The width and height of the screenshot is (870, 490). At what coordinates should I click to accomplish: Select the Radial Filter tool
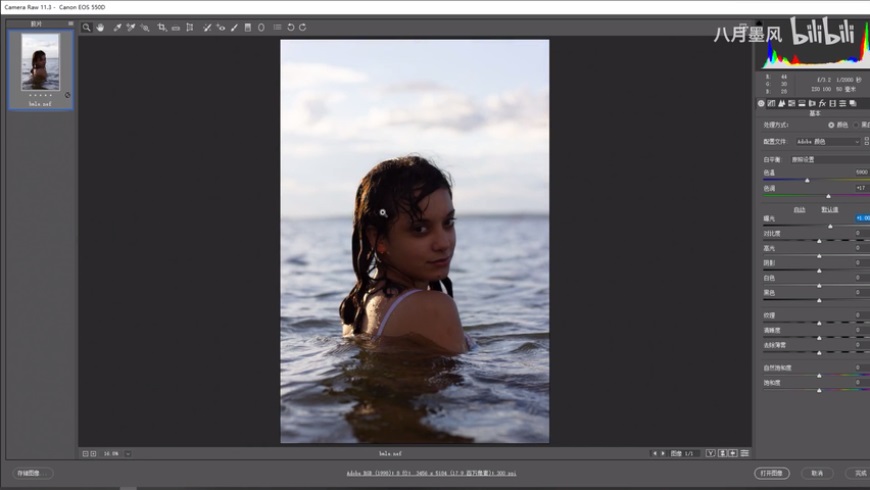pyautogui.click(x=261, y=27)
